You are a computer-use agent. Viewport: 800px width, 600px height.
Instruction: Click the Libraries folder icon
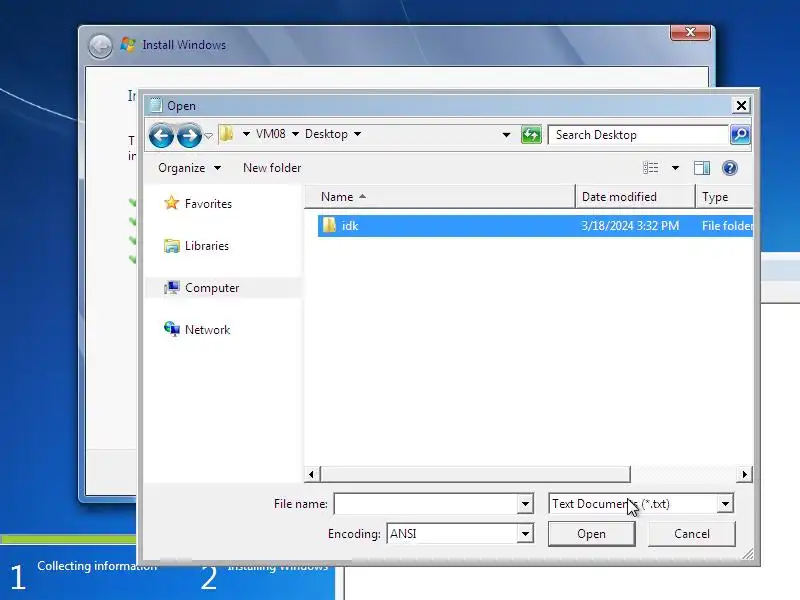tap(171, 246)
